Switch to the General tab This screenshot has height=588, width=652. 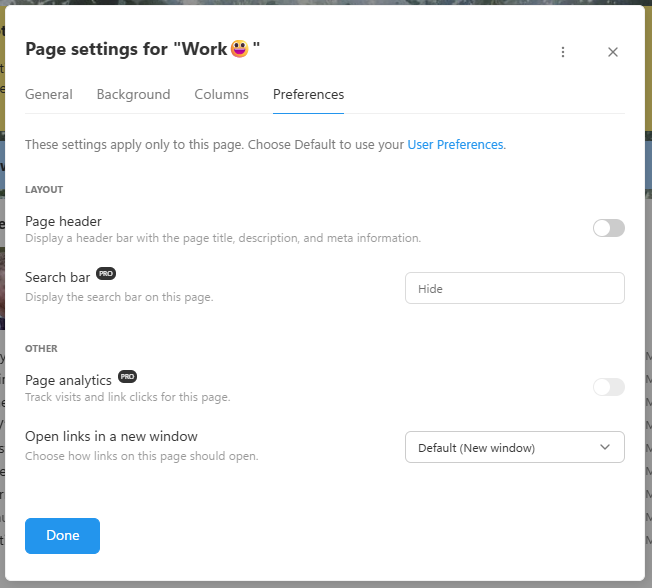[x=49, y=94]
